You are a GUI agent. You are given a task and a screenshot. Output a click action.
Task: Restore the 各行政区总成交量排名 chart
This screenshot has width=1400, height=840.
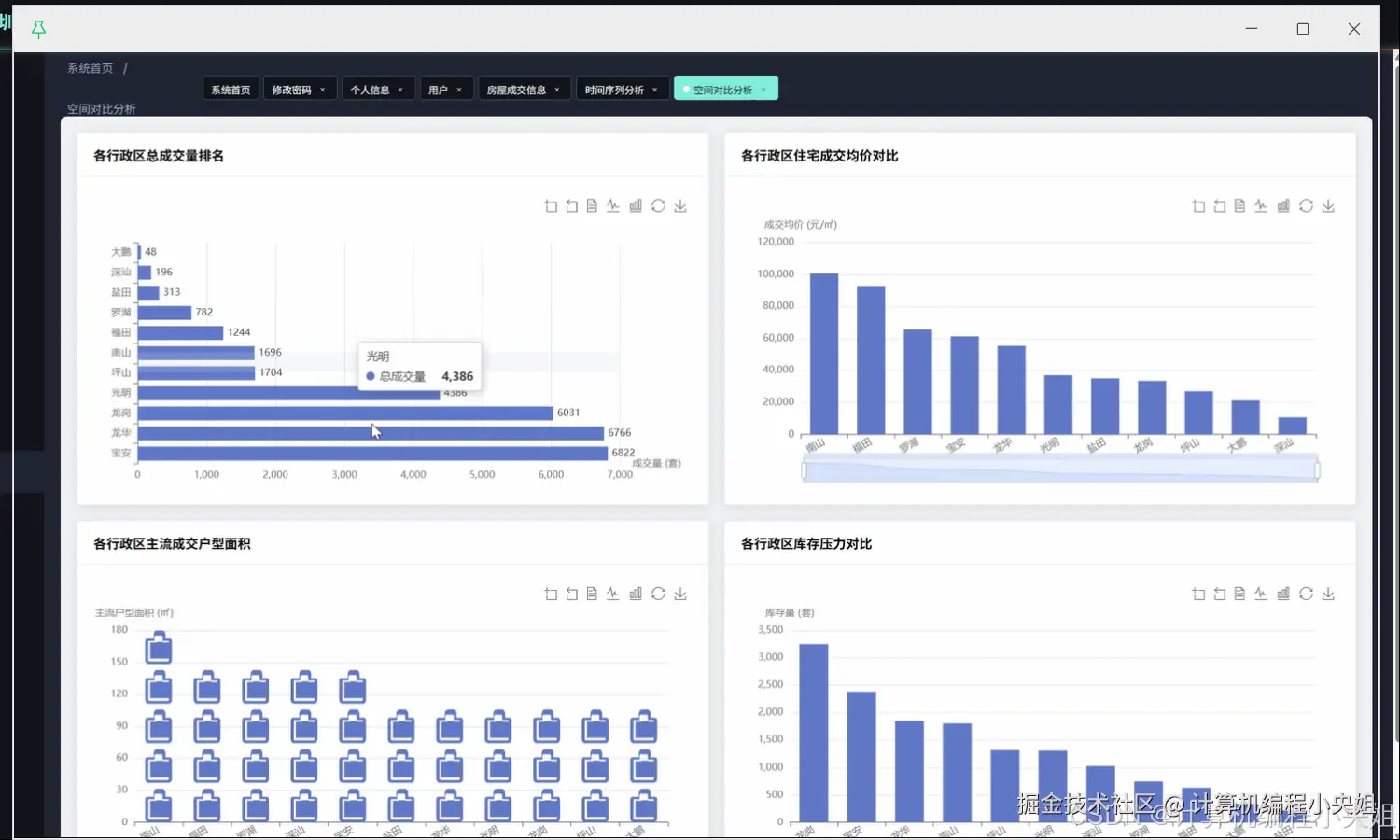(x=658, y=206)
